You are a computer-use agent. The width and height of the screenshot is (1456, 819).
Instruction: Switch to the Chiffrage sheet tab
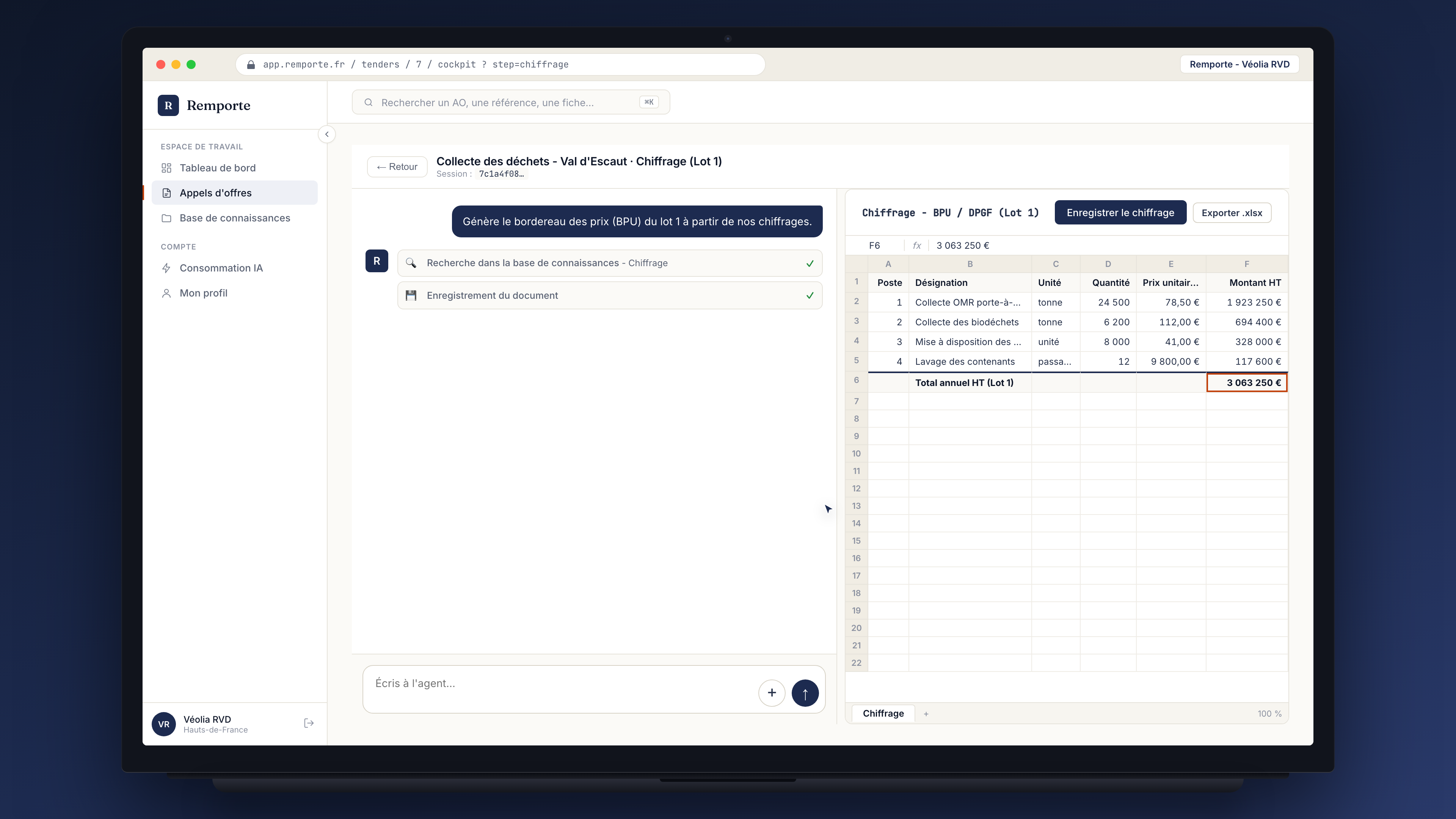(x=883, y=713)
